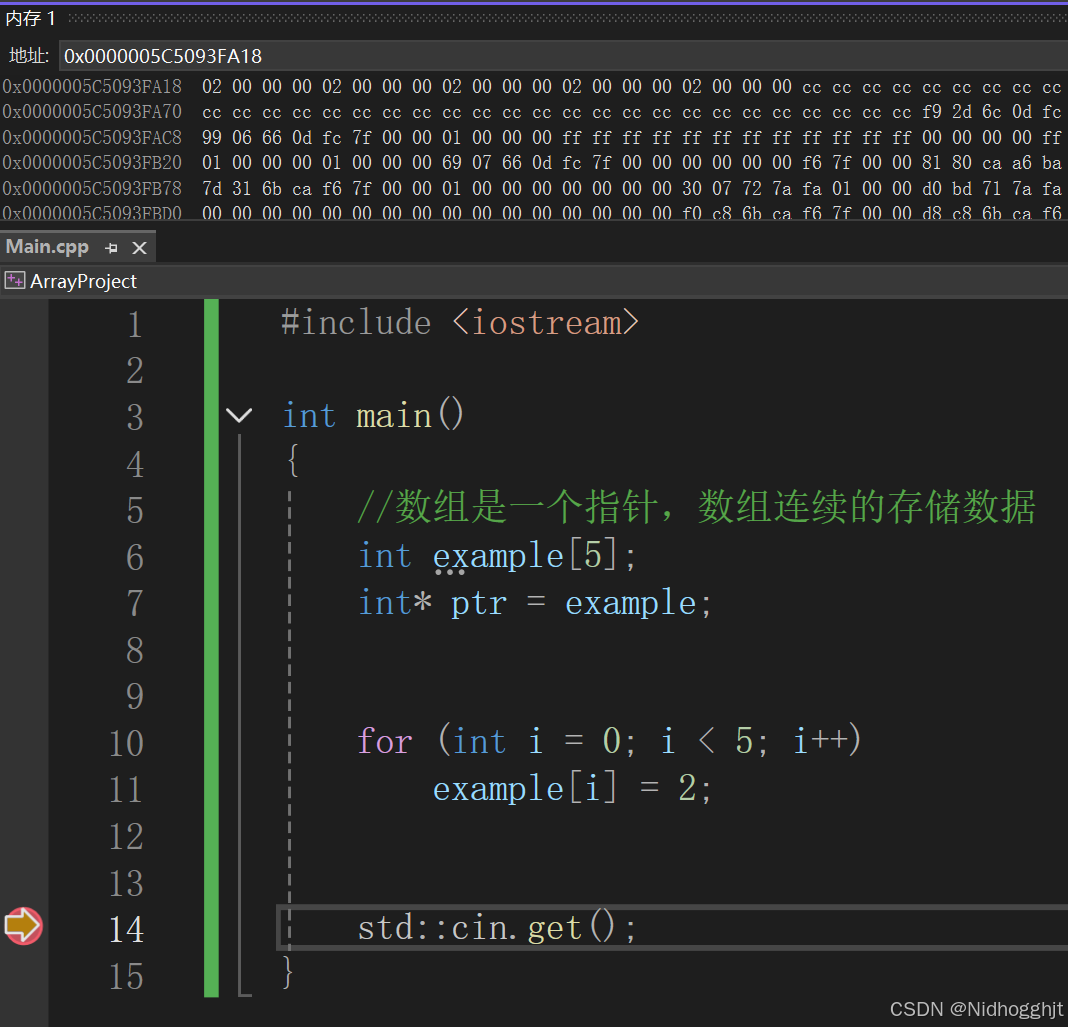The image size is (1068, 1027).
Task: Click the #include <iostream> line
Action: 460,322
